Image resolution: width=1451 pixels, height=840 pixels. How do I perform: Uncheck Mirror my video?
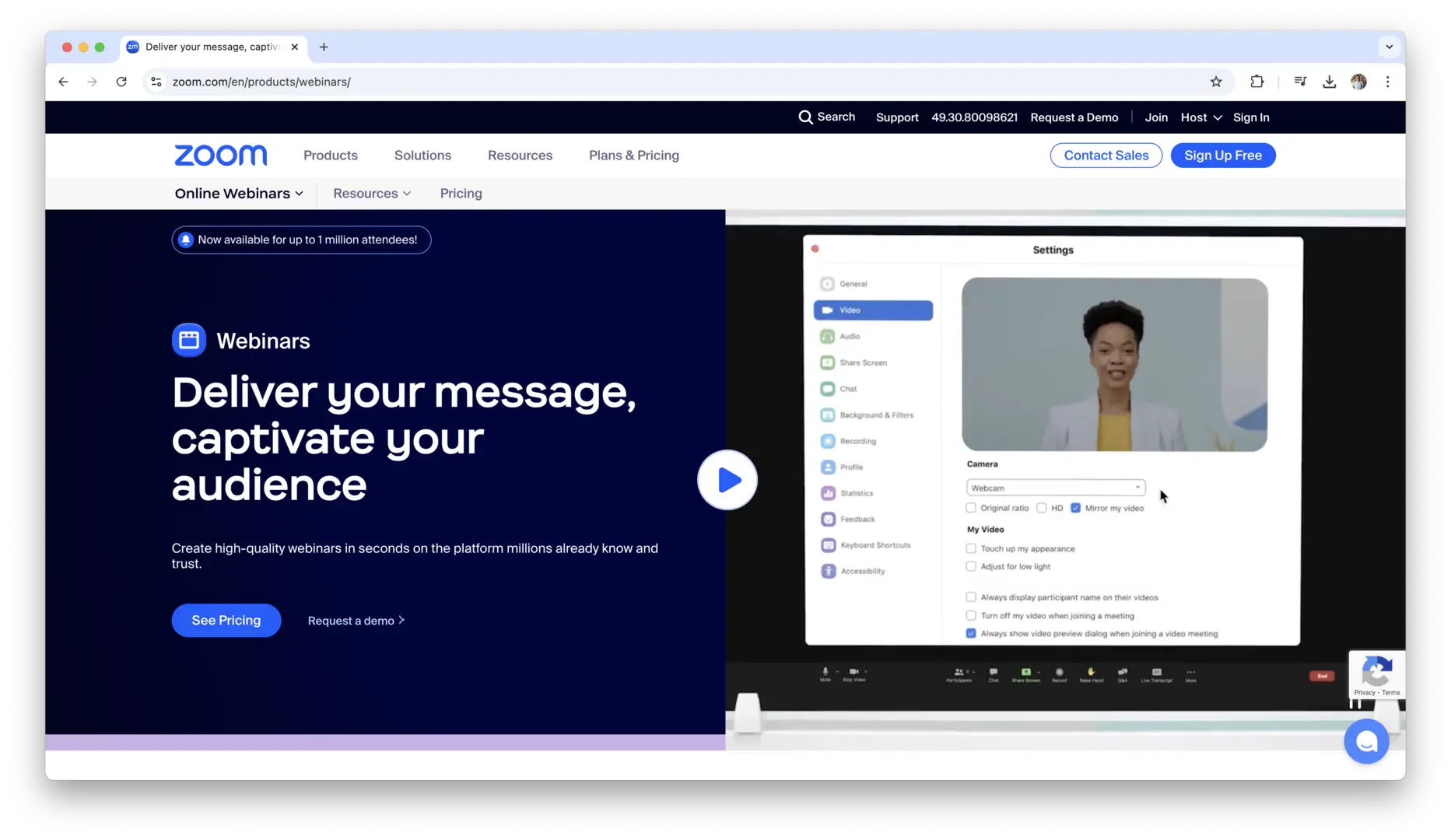point(1075,508)
